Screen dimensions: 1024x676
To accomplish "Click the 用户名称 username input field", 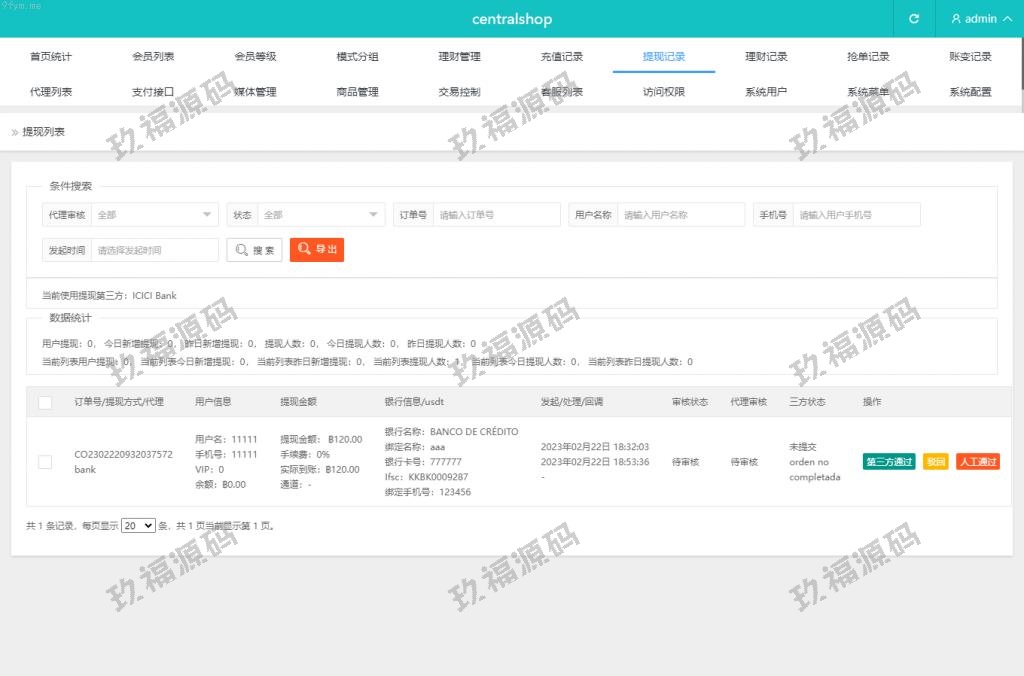I will pyautogui.click(x=681, y=215).
